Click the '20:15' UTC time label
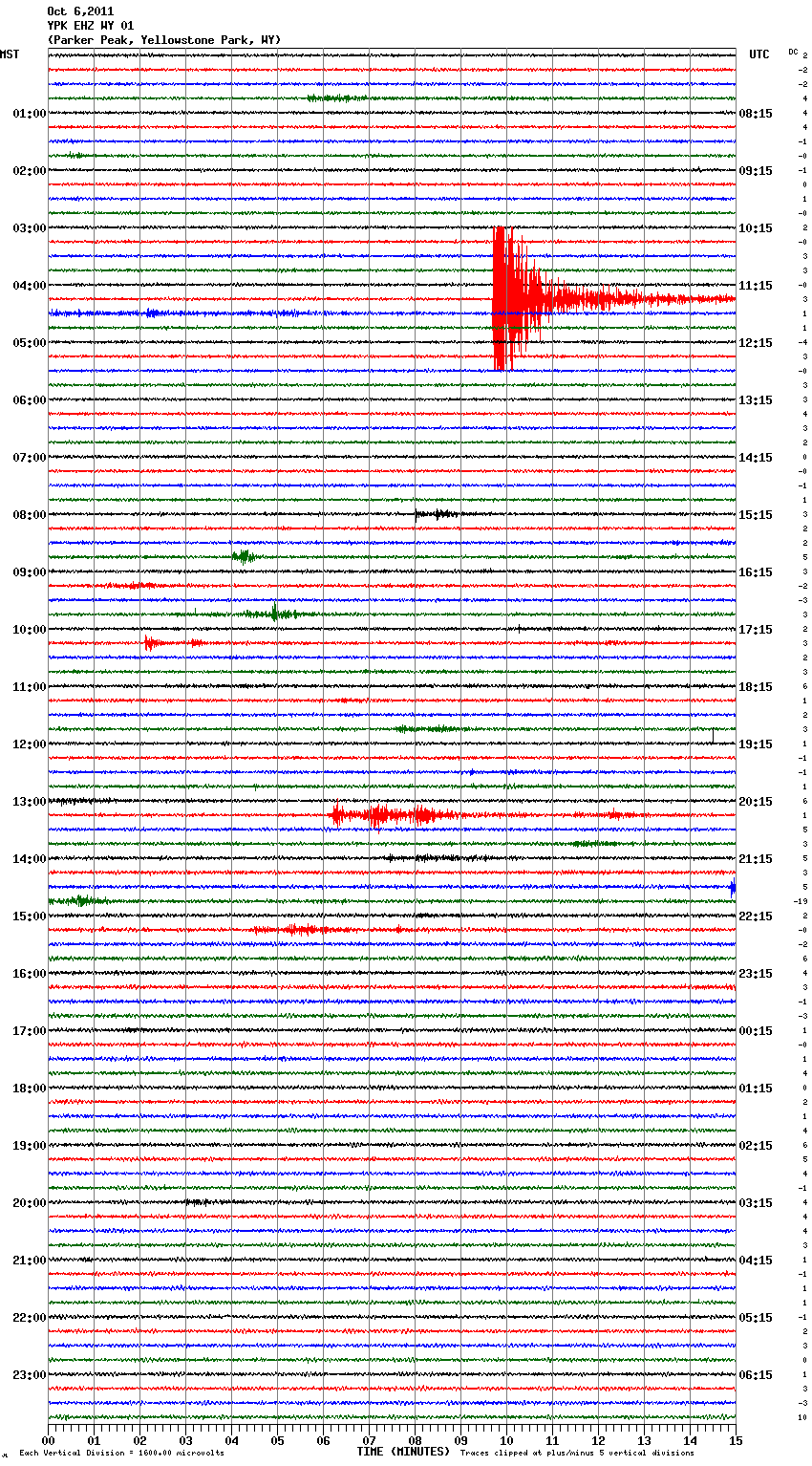 click(756, 802)
